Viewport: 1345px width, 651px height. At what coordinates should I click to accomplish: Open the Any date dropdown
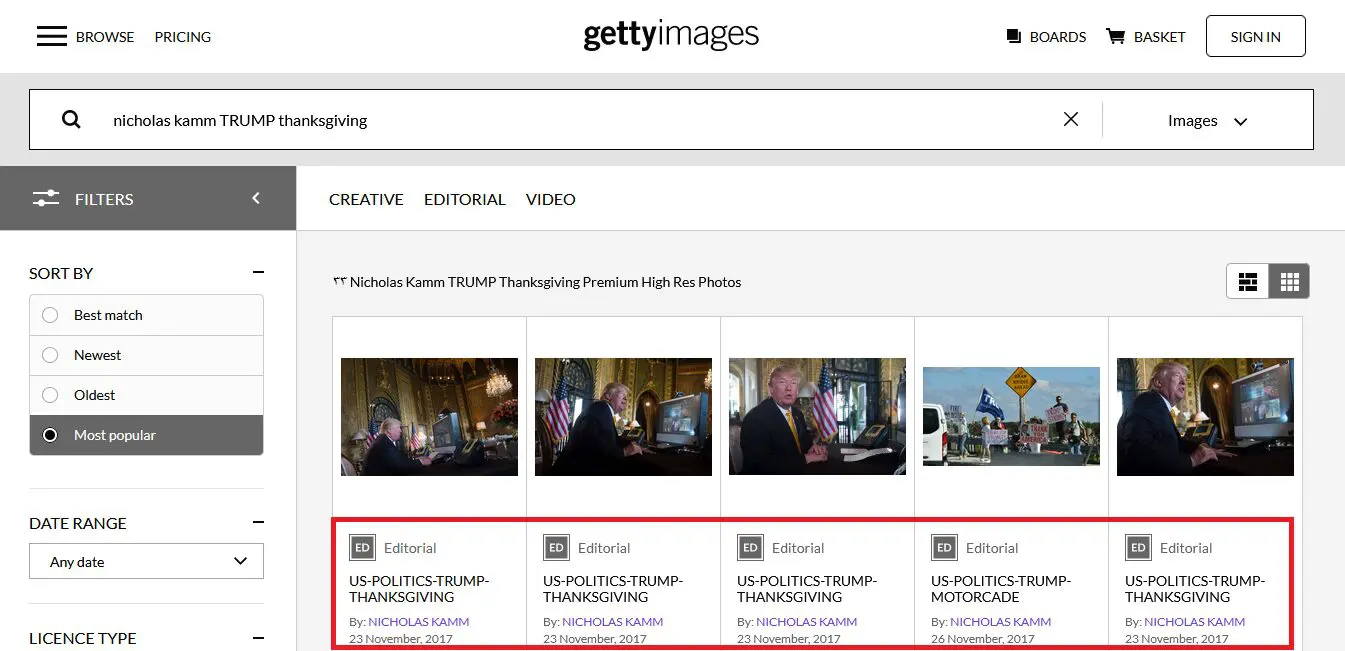point(147,561)
